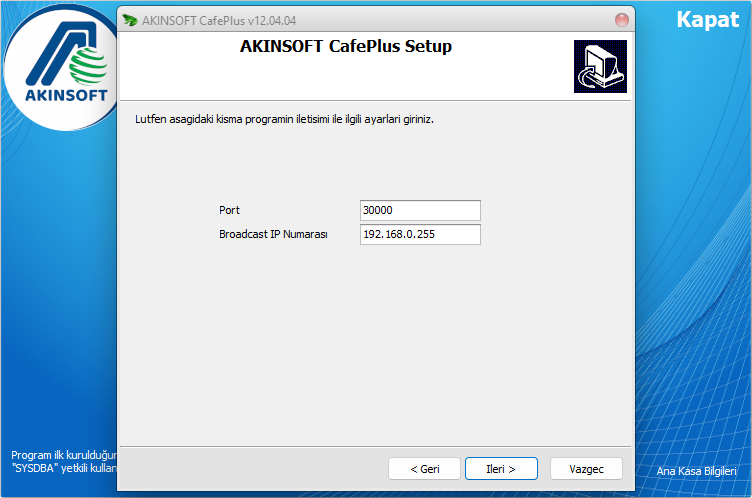752x498 pixels.
Task: Click the Ileri > next button
Action: pos(501,468)
